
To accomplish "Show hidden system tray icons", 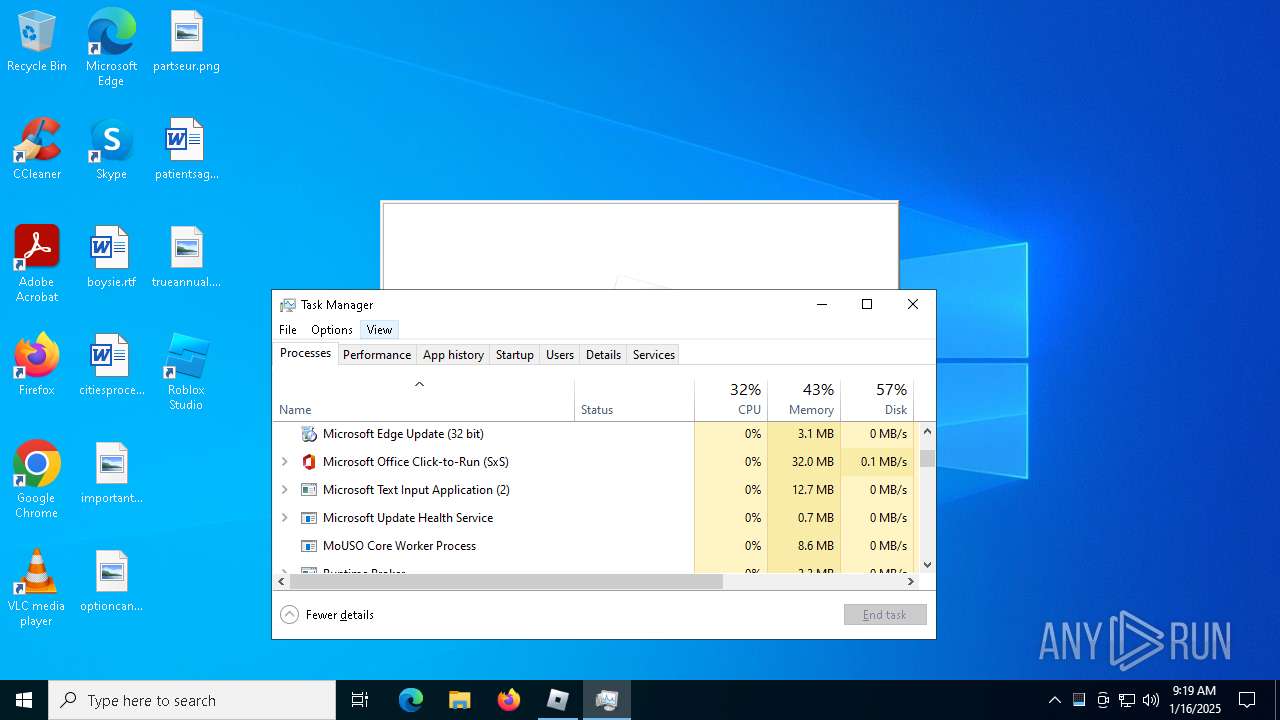I will (x=1054, y=700).
